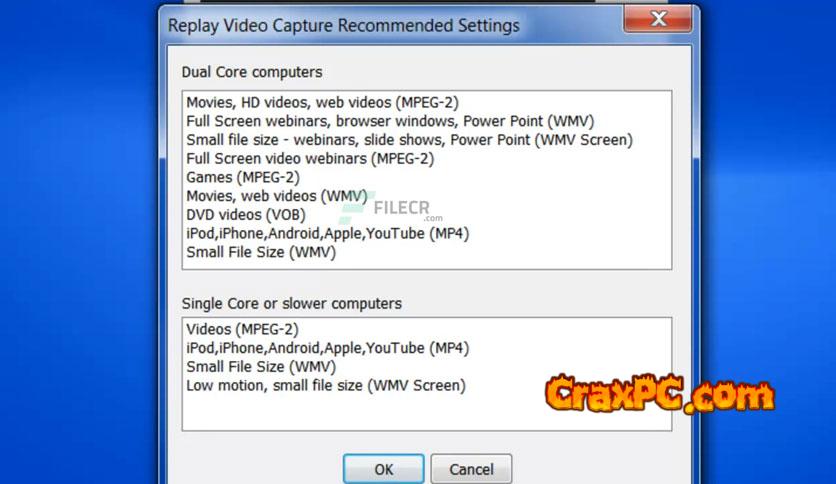Confirm settings with the OK button
This screenshot has width=836, height=484.
click(x=384, y=469)
